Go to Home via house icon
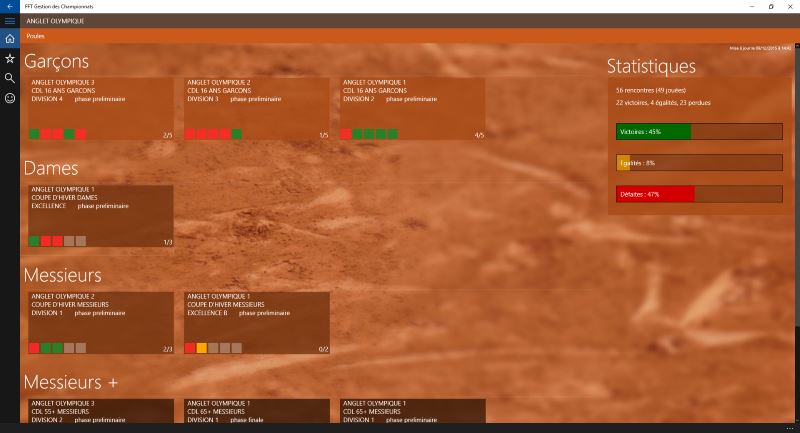 [x=10, y=38]
